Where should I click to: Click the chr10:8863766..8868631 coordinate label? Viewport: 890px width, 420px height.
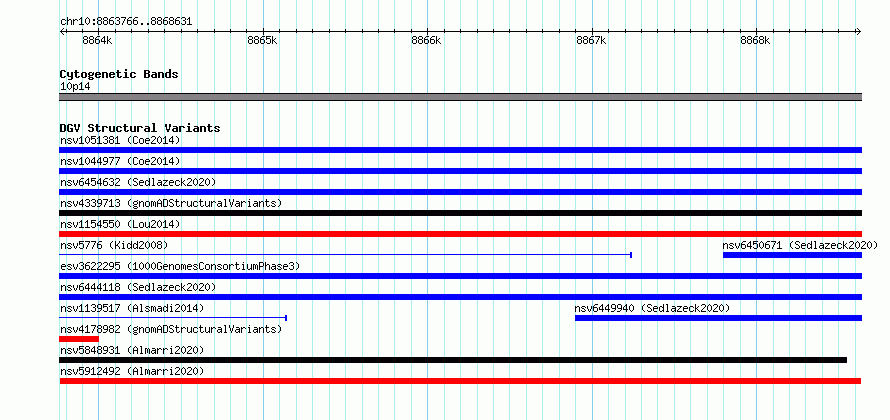point(126,22)
